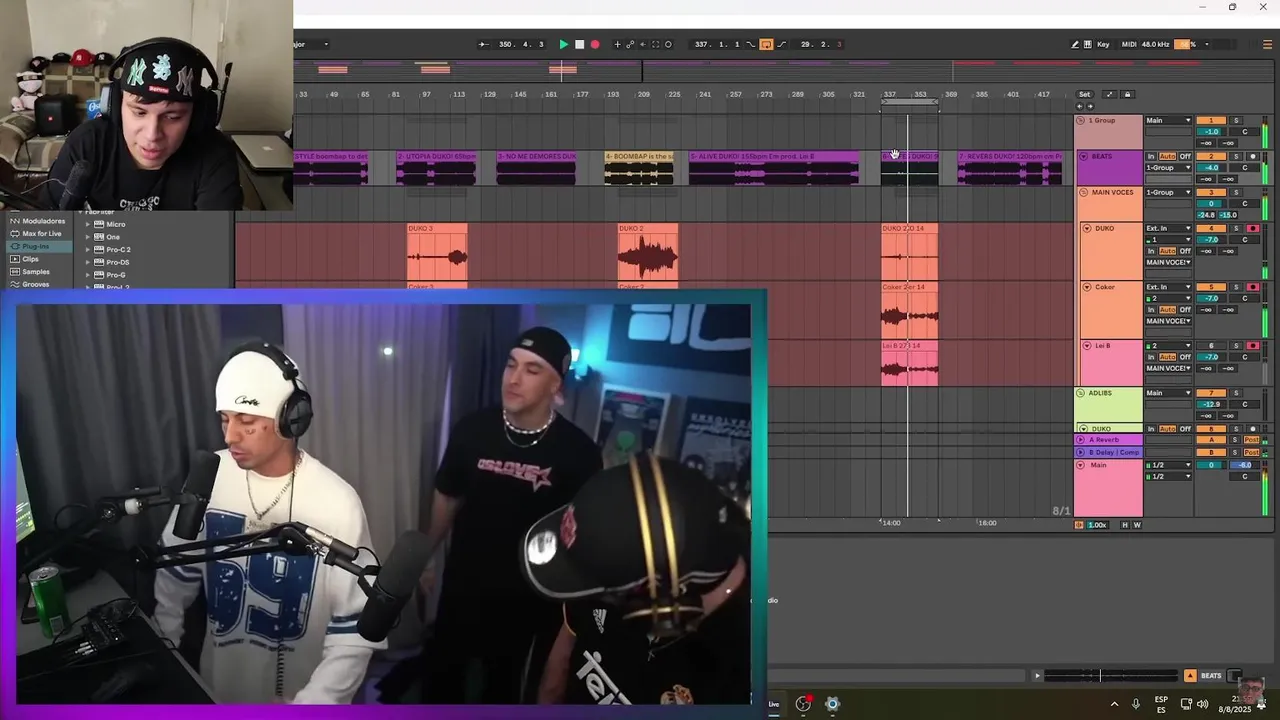Start playback with the Play button
This screenshot has height=720, width=1280.
click(x=564, y=44)
